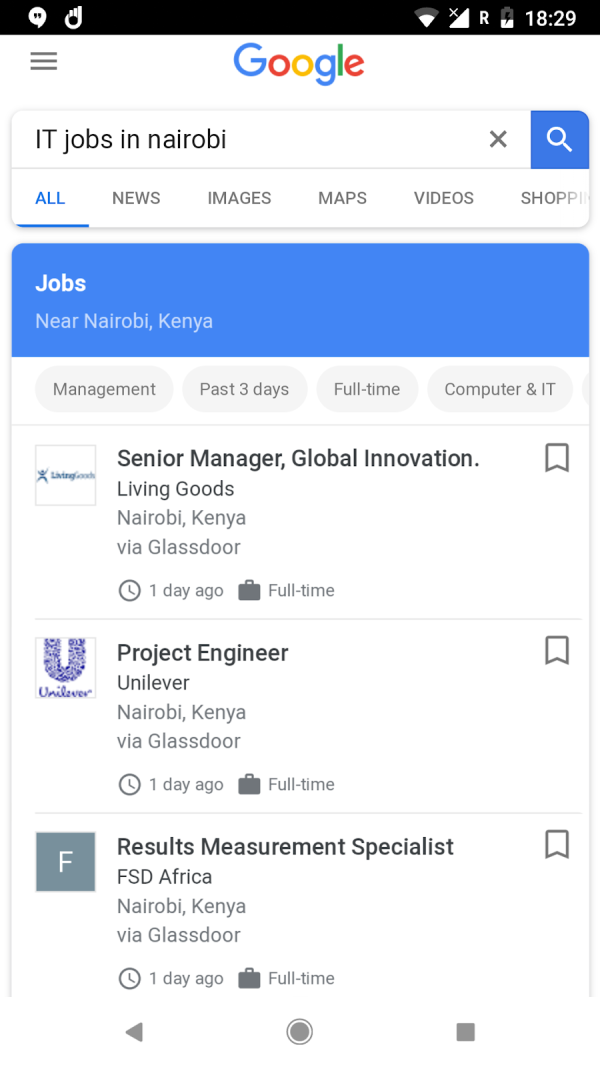Image resolution: width=600 pixels, height=1067 pixels.
Task: Open the hamburger navigation menu
Action: [43, 61]
